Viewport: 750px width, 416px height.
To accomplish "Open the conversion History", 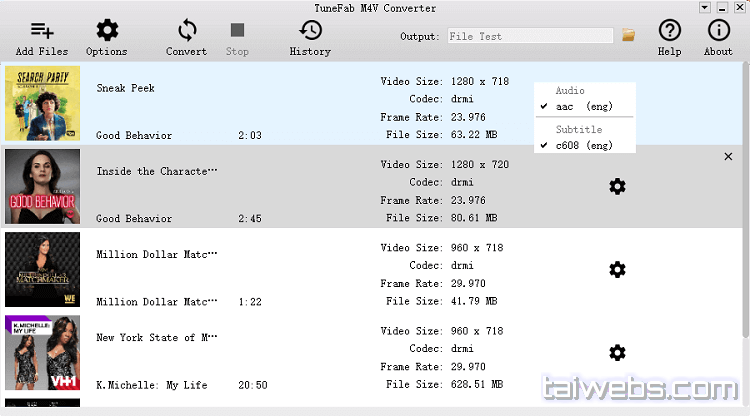I will point(310,31).
